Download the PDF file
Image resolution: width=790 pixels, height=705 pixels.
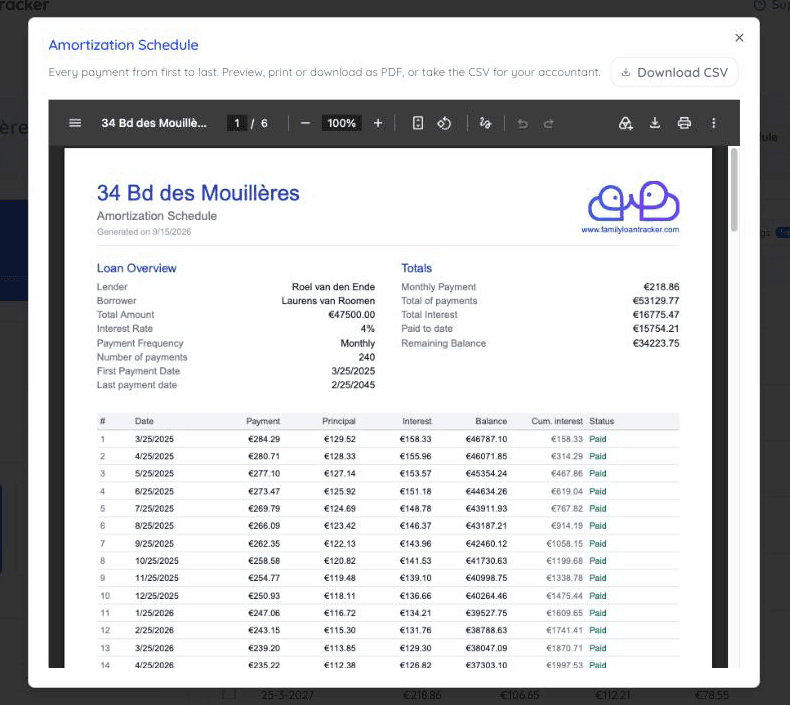point(654,123)
